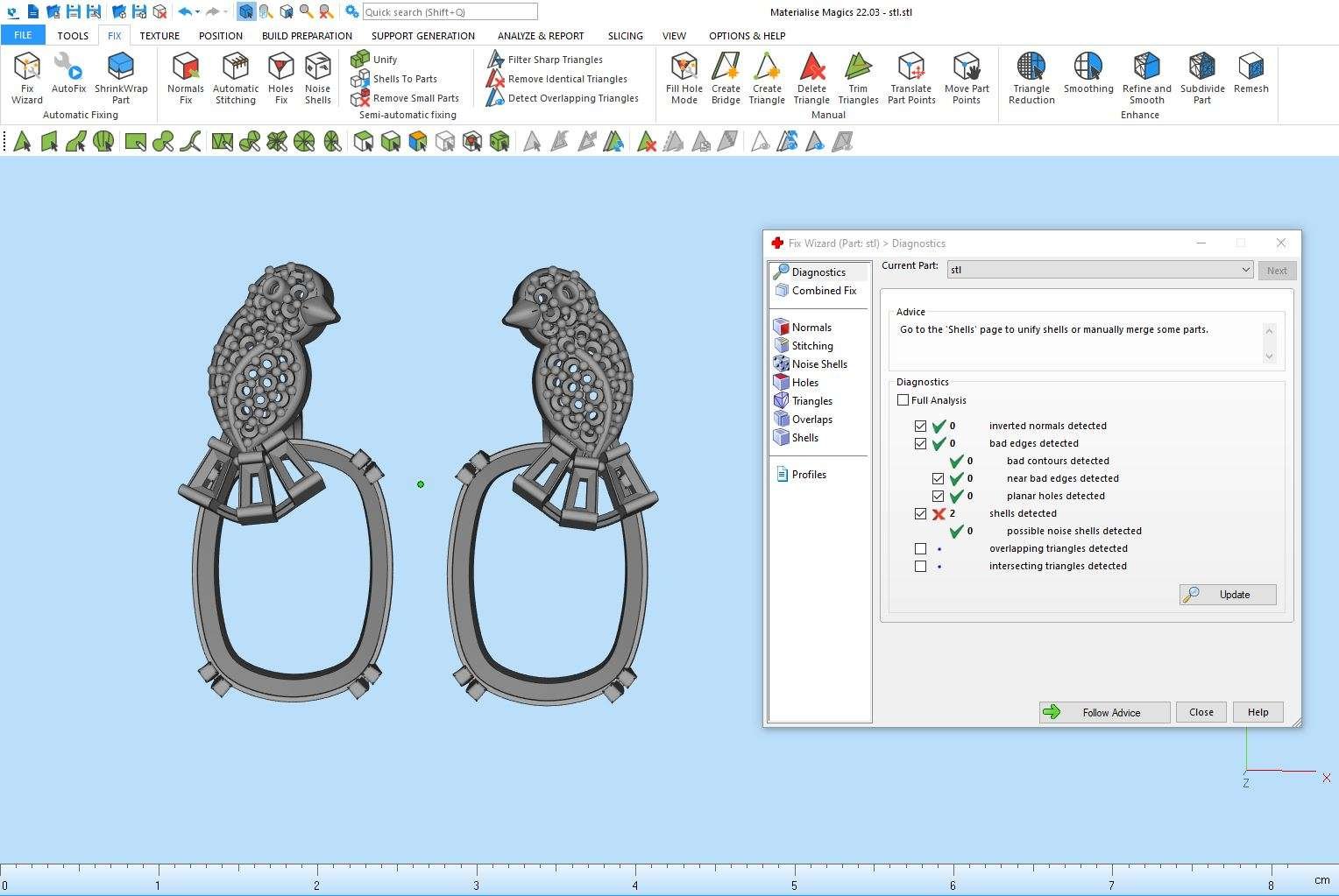
Task: Open the Analyze & Report tab
Action: pyautogui.click(x=541, y=36)
